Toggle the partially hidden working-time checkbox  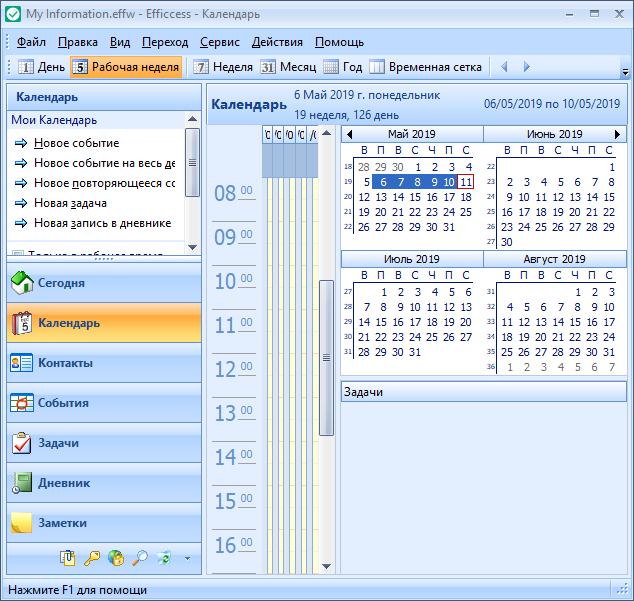[x=17, y=255]
